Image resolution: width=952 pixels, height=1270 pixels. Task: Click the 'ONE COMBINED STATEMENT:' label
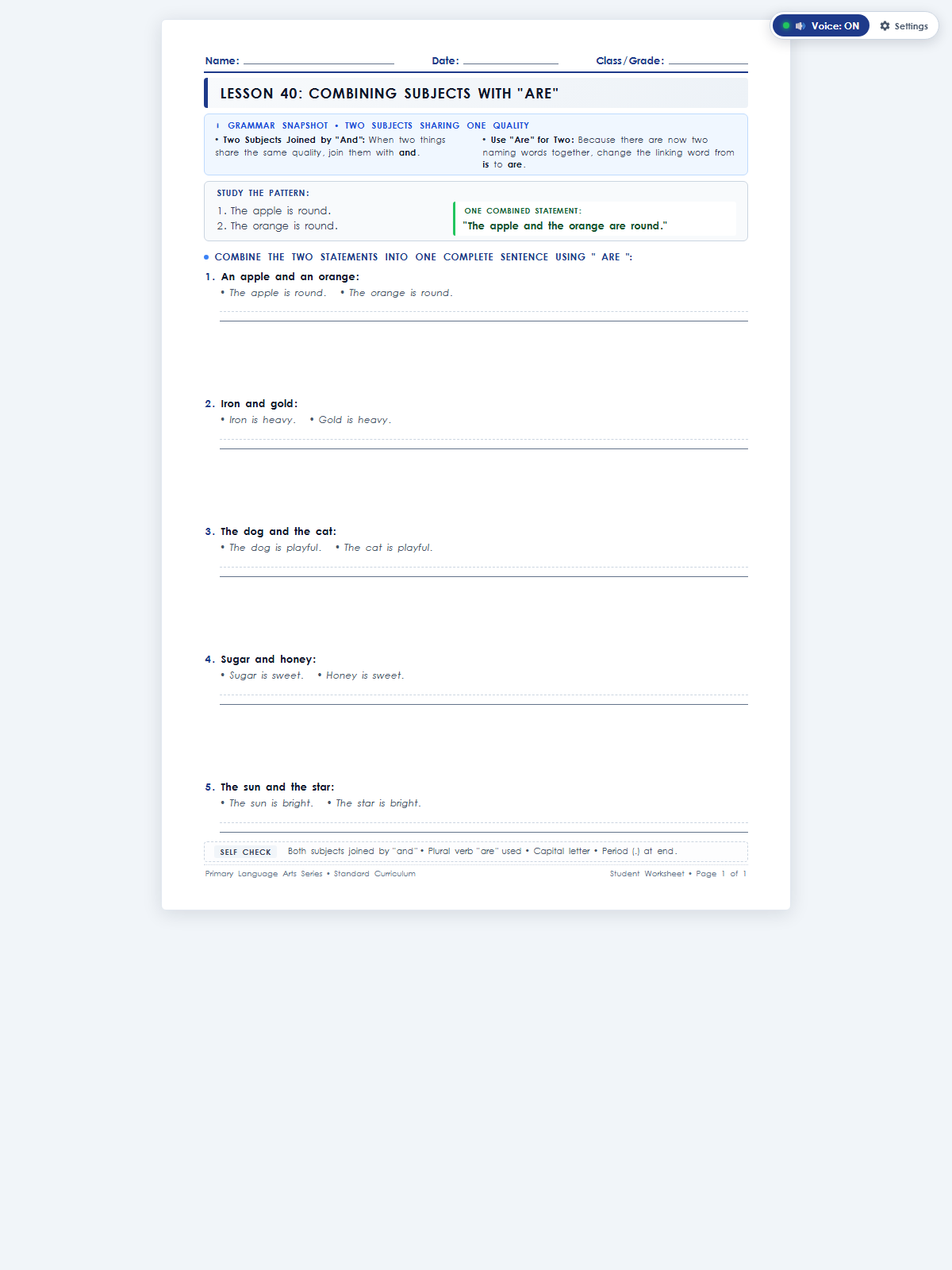(x=523, y=211)
